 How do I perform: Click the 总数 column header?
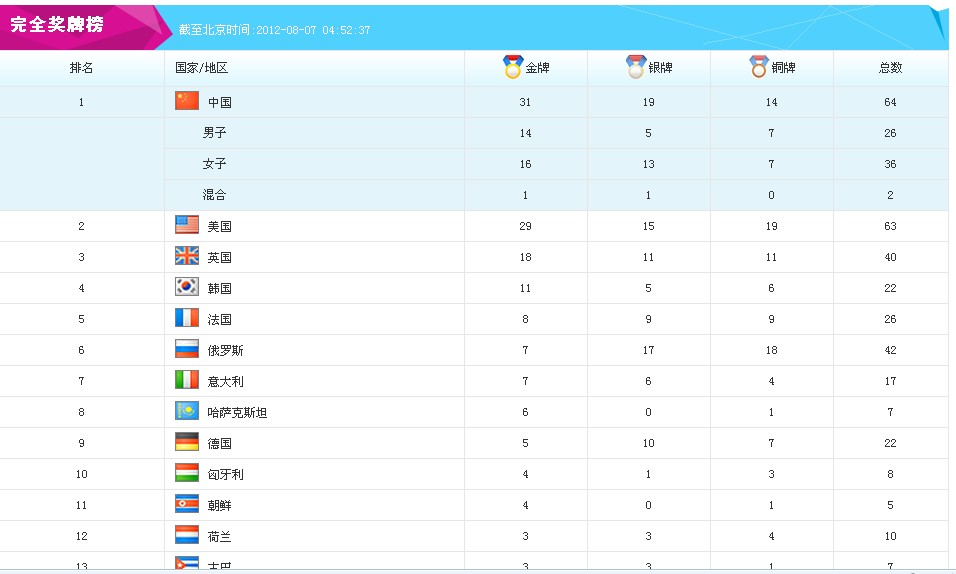pyautogui.click(x=890, y=68)
